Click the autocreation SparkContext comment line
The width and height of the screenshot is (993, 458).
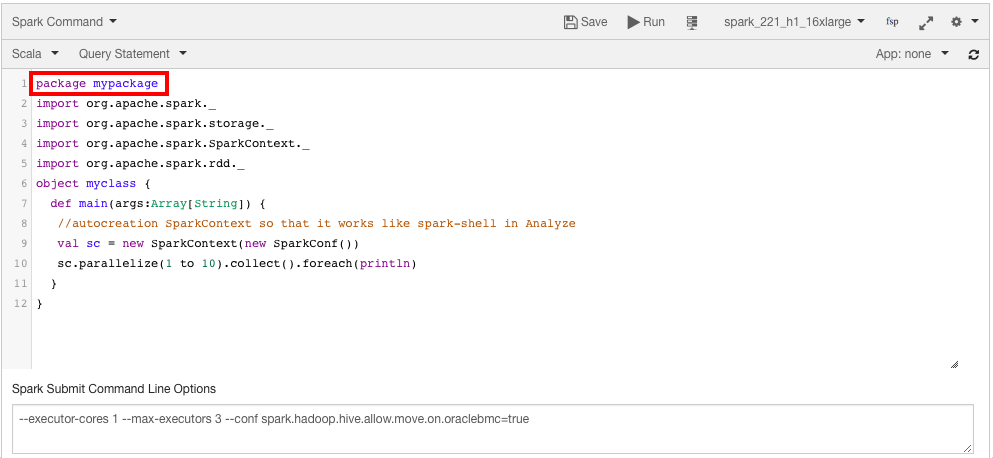pos(316,224)
